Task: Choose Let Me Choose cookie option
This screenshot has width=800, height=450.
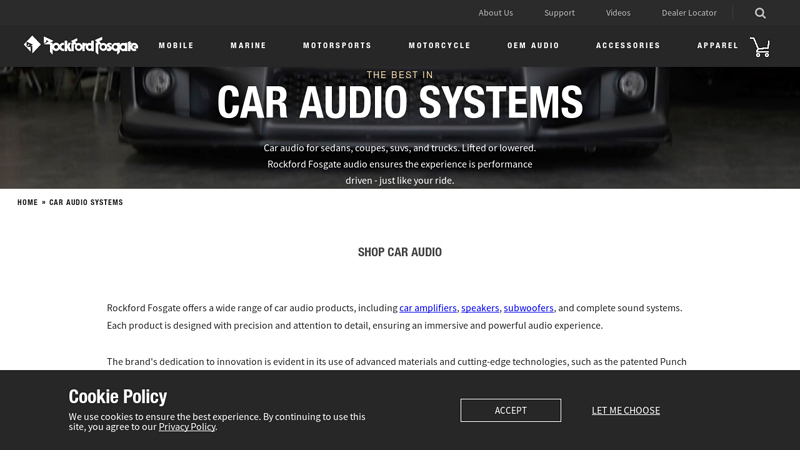Action: [x=626, y=410]
